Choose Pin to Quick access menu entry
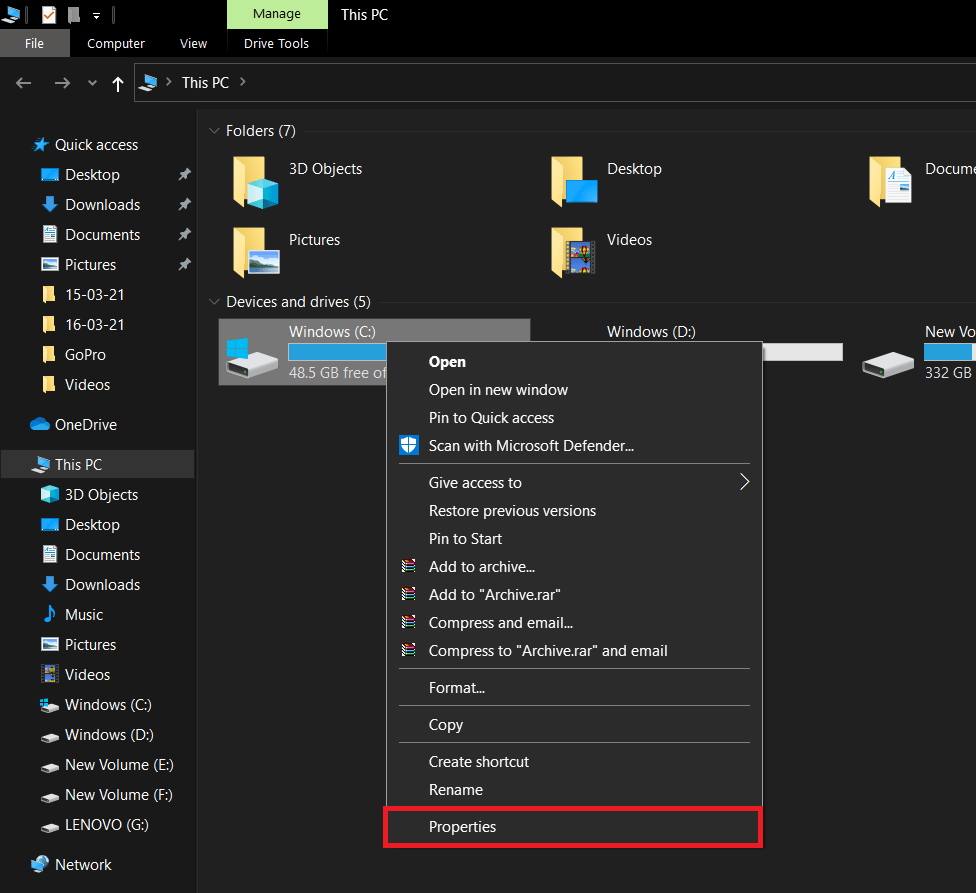The image size is (976, 893). [x=574, y=418]
